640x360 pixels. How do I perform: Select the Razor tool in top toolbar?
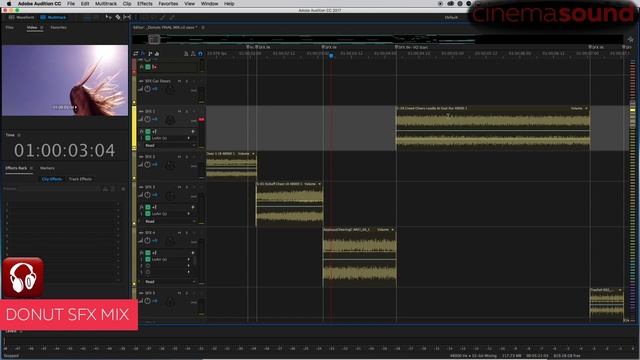click(118, 17)
